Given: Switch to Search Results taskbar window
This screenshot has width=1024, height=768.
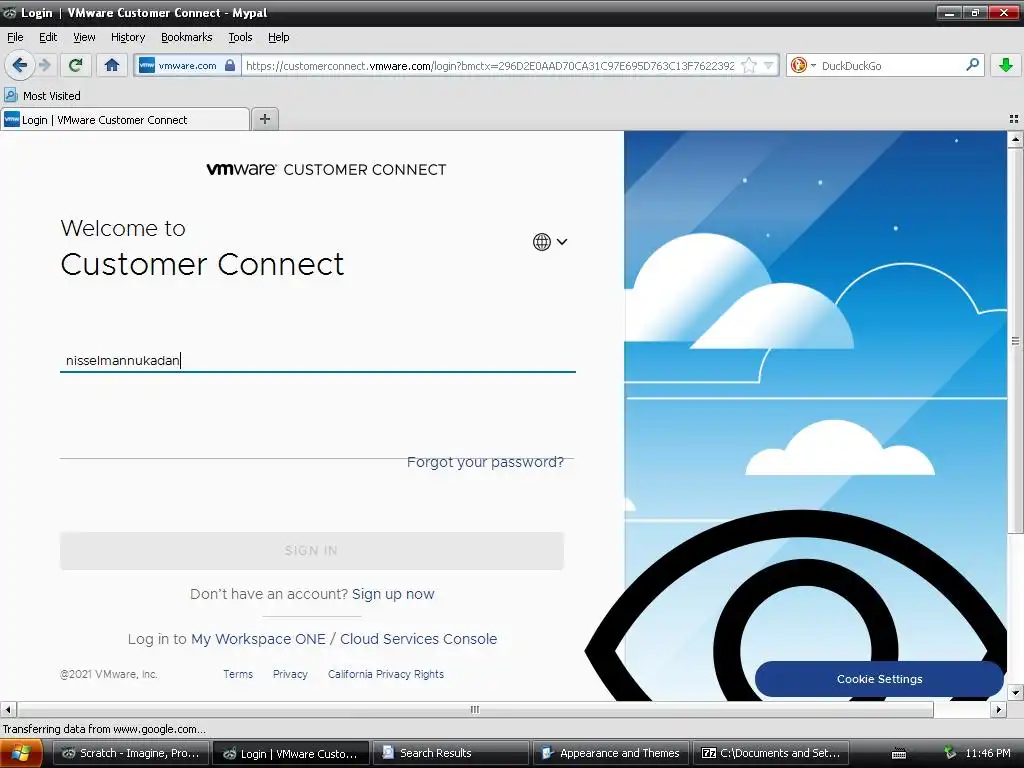Looking at the screenshot, I should click(x=453, y=753).
